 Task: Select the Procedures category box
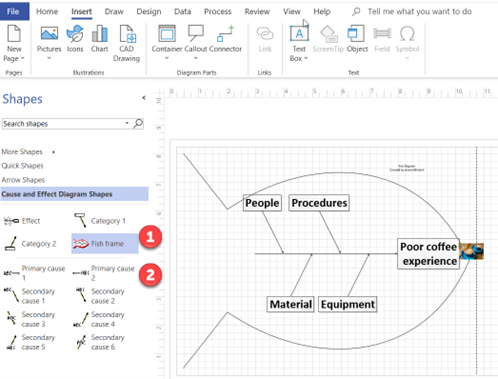point(319,203)
